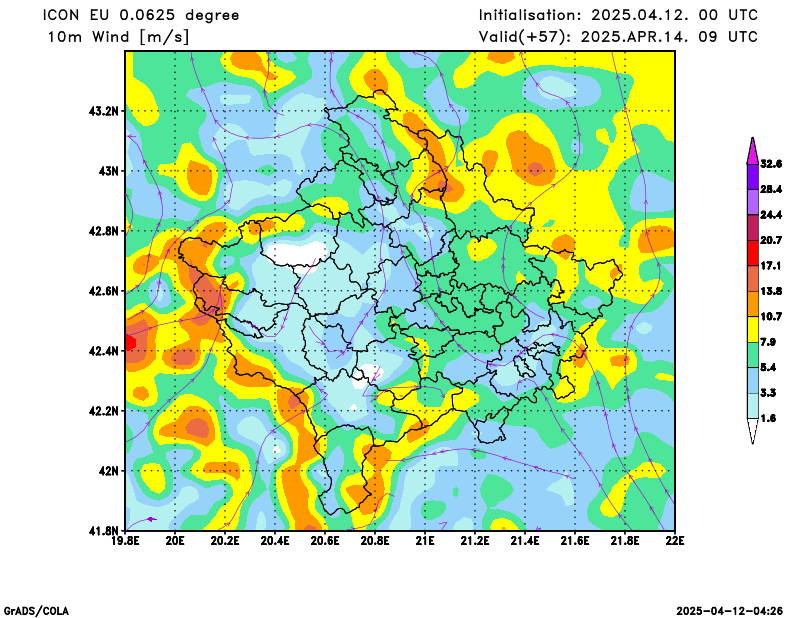The image size is (800, 618).
Task: Click the magenta top arrow of the color bar
Action: [753, 151]
